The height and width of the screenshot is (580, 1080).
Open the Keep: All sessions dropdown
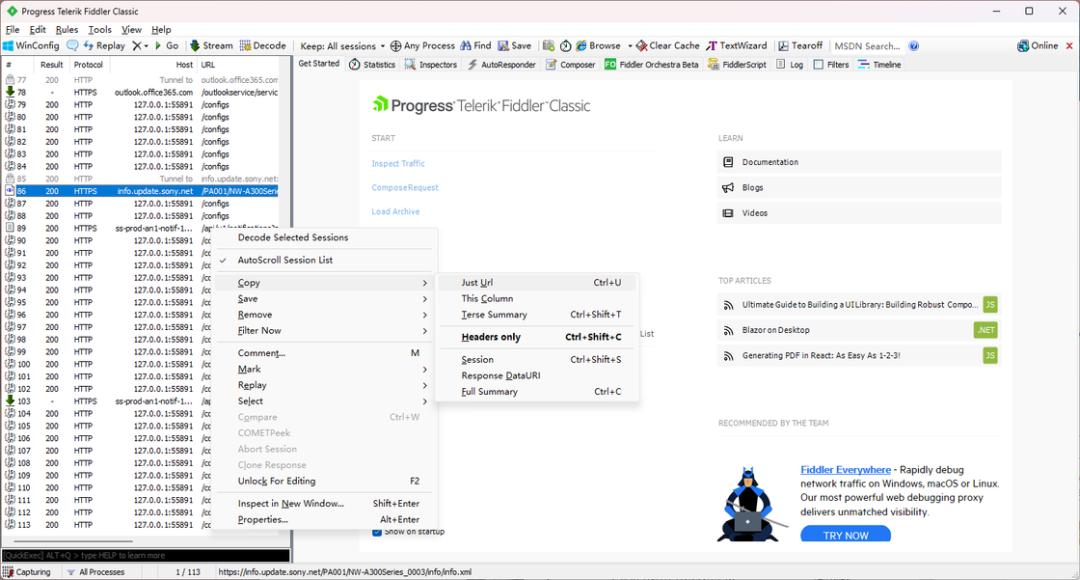[342, 46]
